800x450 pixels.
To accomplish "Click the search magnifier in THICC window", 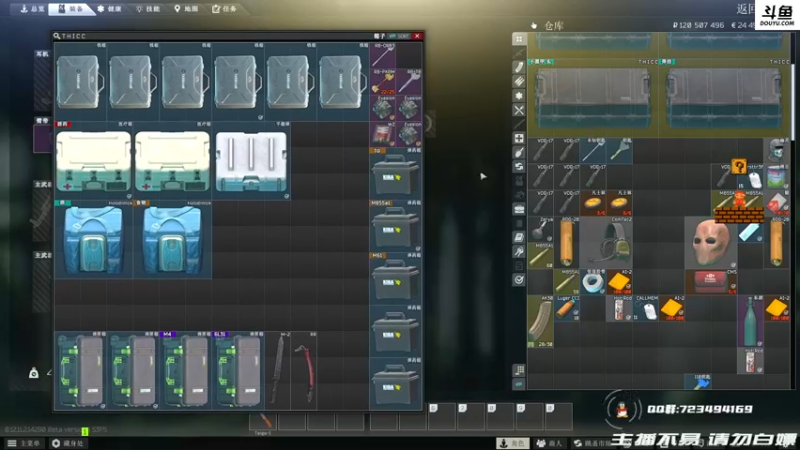I will (x=57, y=36).
